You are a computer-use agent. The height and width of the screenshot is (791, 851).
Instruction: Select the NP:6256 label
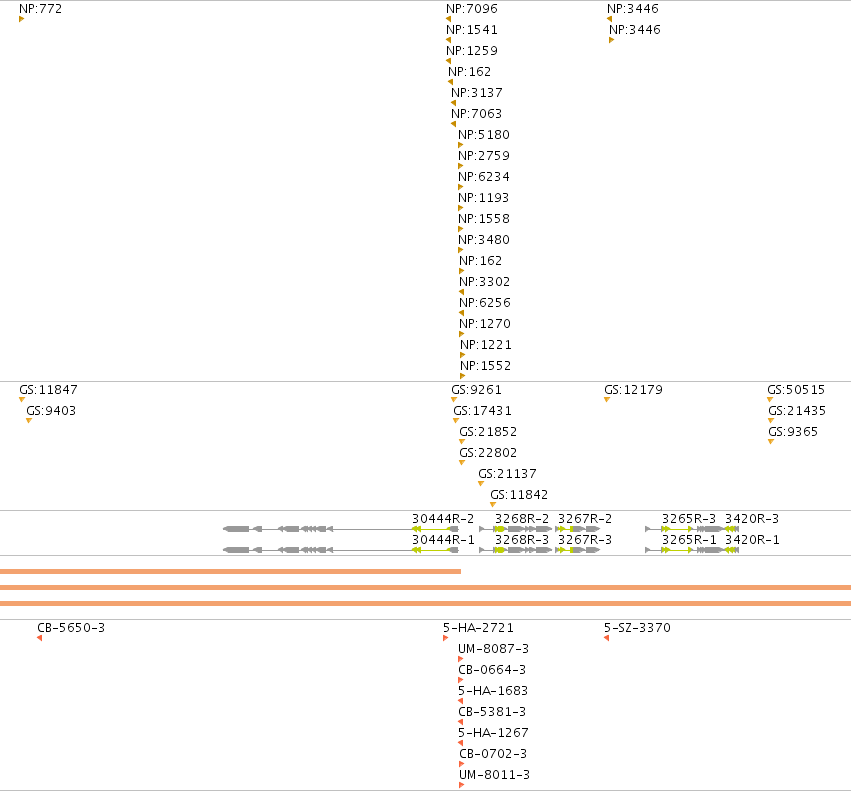[x=485, y=302]
